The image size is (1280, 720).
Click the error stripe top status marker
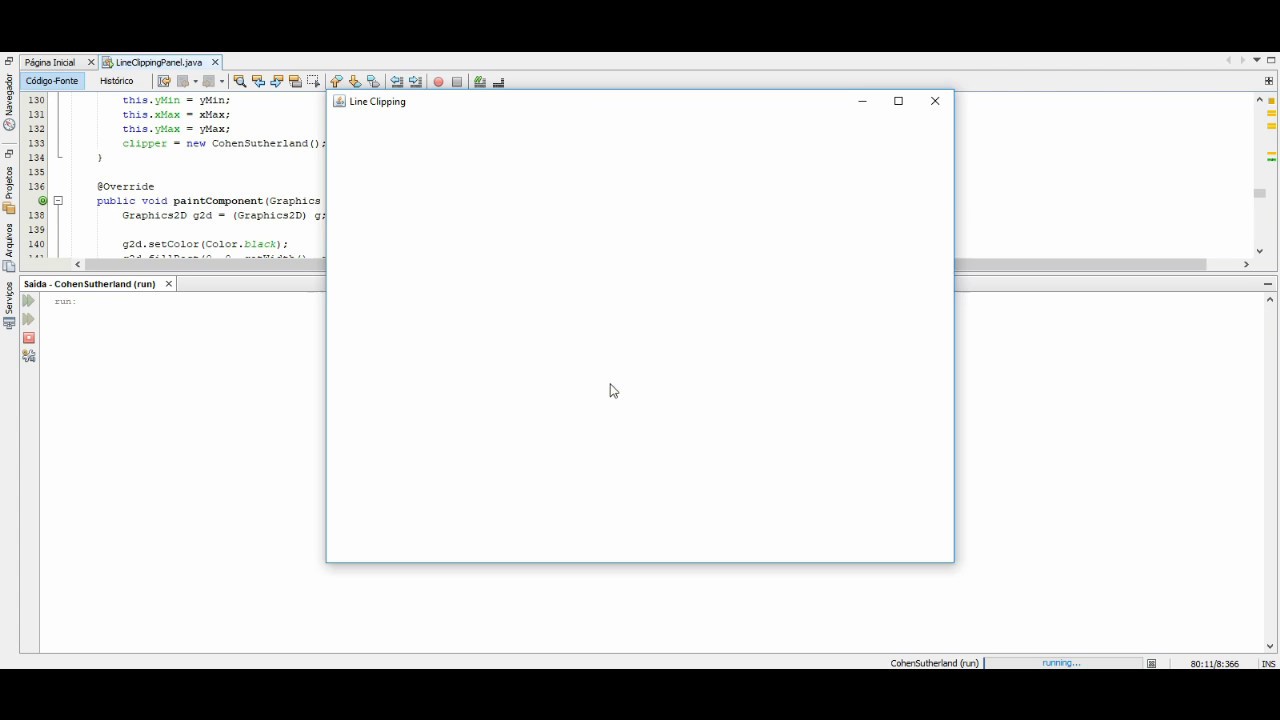tap(1272, 101)
